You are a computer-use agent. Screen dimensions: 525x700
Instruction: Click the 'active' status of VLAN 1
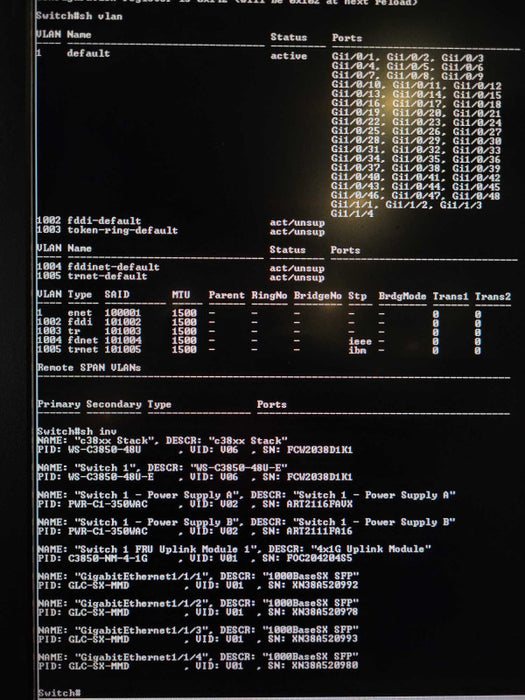[288, 56]
